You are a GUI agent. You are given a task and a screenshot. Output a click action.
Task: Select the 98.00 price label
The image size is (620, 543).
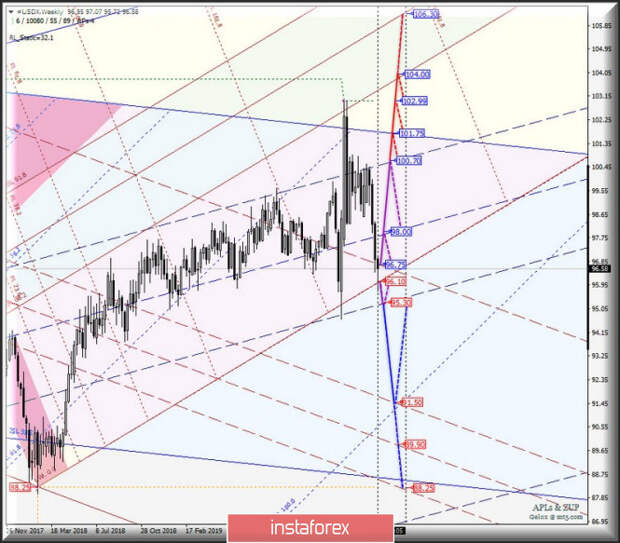(x=401, y=231)
